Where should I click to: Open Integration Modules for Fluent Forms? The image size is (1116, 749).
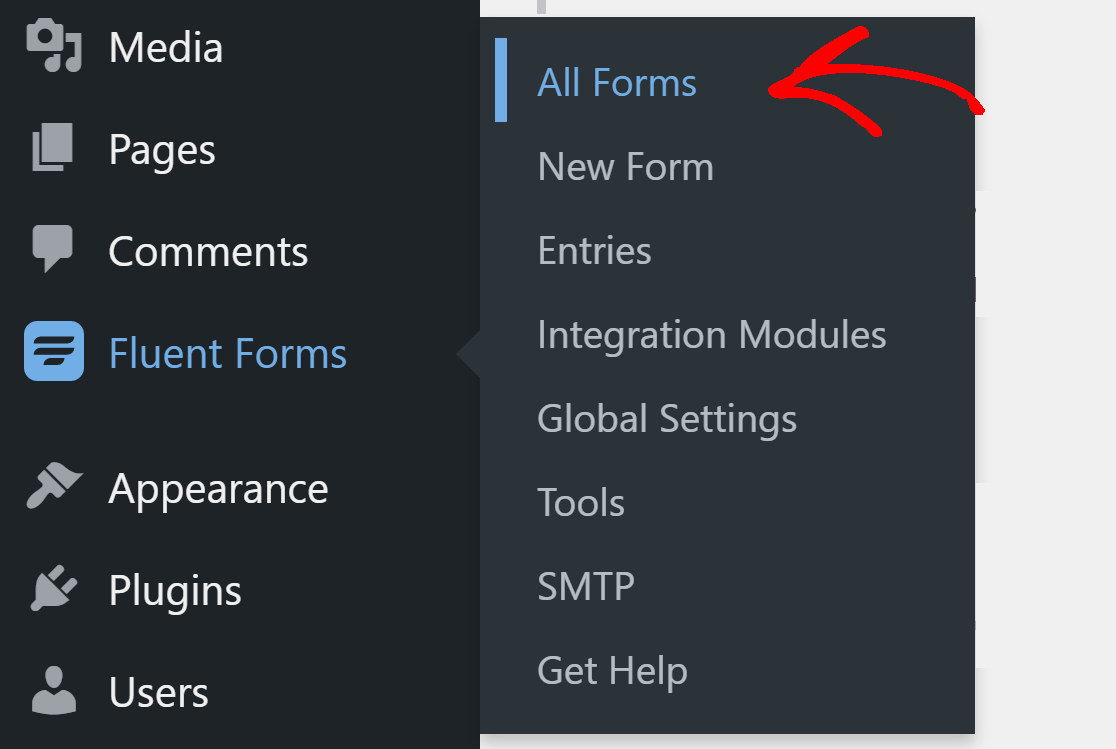point(711,335)
